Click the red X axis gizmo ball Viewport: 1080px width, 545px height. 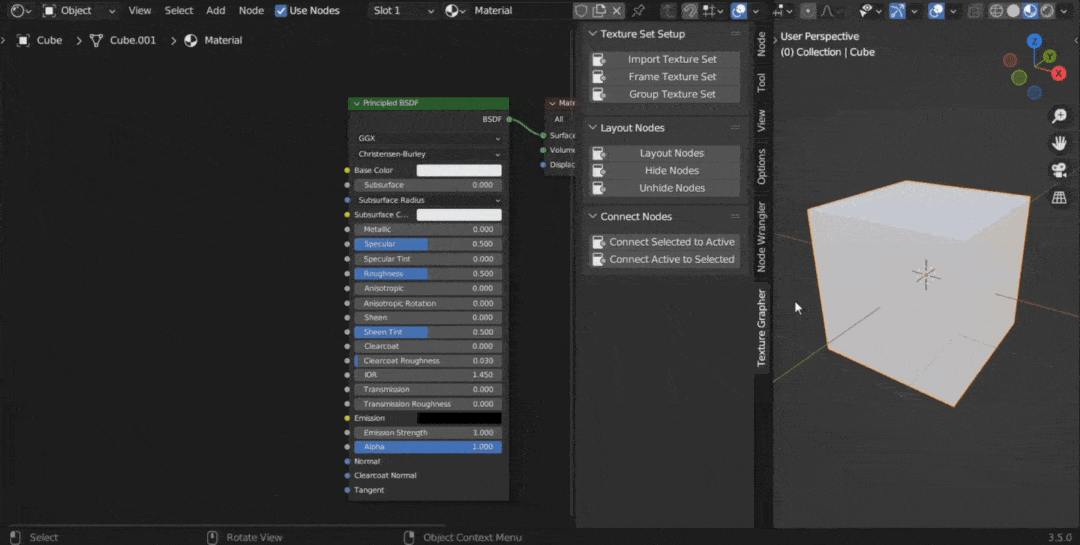[1059, 73]
